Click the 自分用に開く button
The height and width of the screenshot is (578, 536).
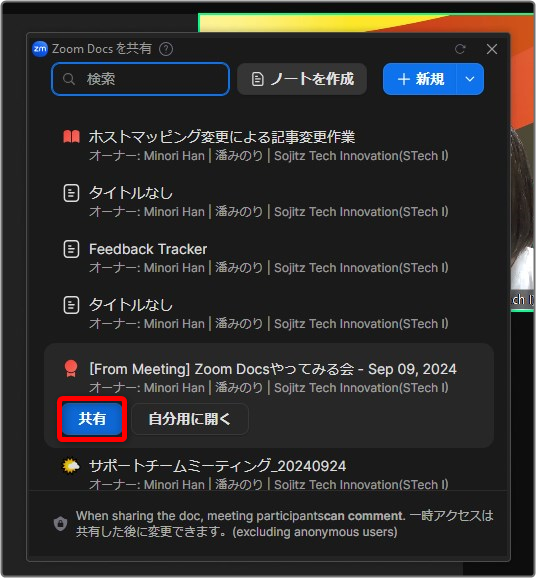(x=189, y=419)
